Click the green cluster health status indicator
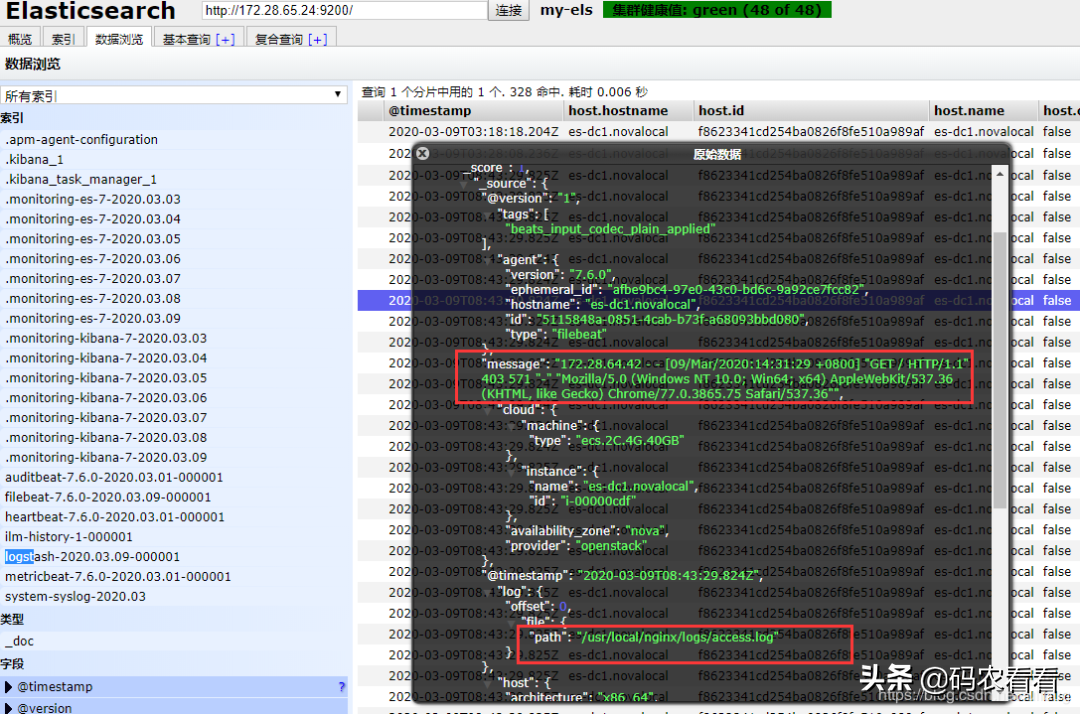This screenshot has width=1080, height=714. coord(717,10)
